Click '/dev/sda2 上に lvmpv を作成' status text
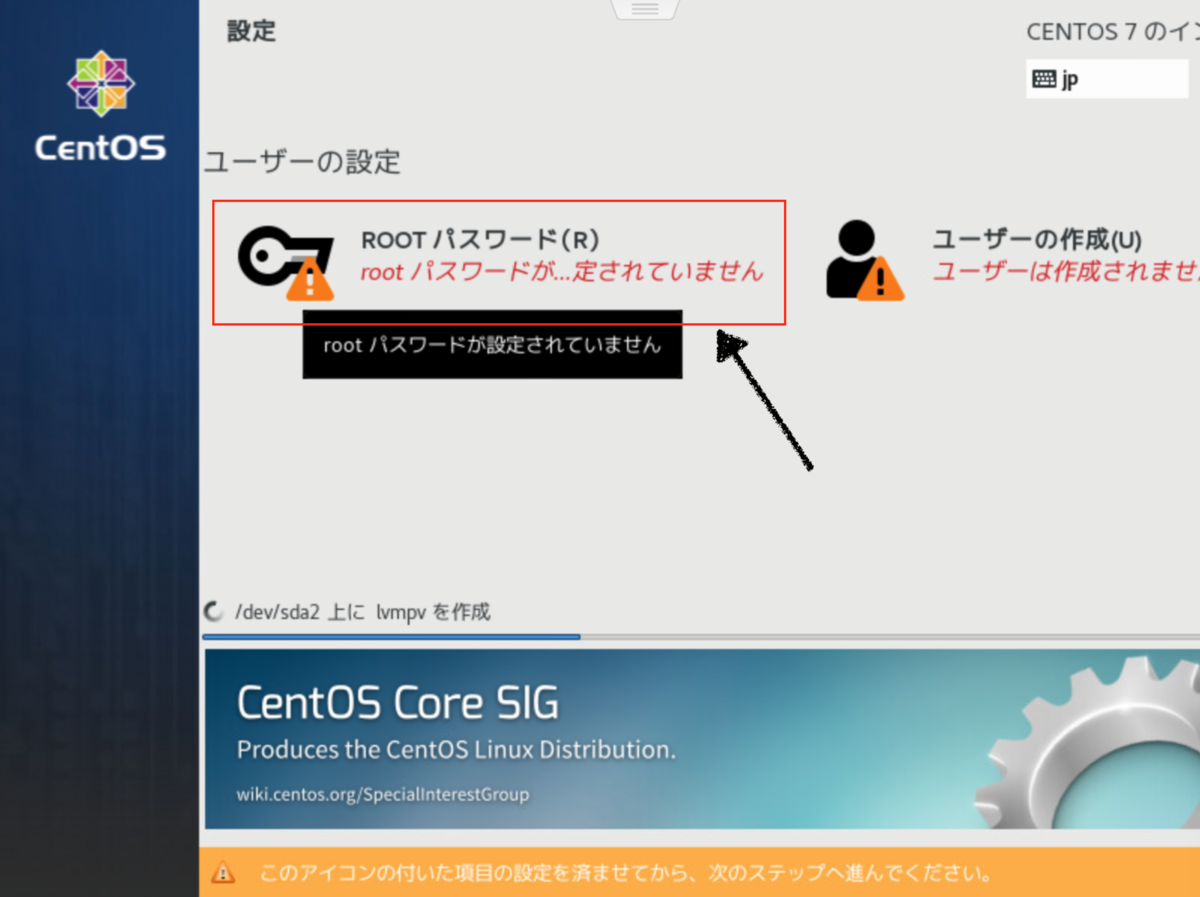The image size is (1200, 897). [x=362, y=612]
